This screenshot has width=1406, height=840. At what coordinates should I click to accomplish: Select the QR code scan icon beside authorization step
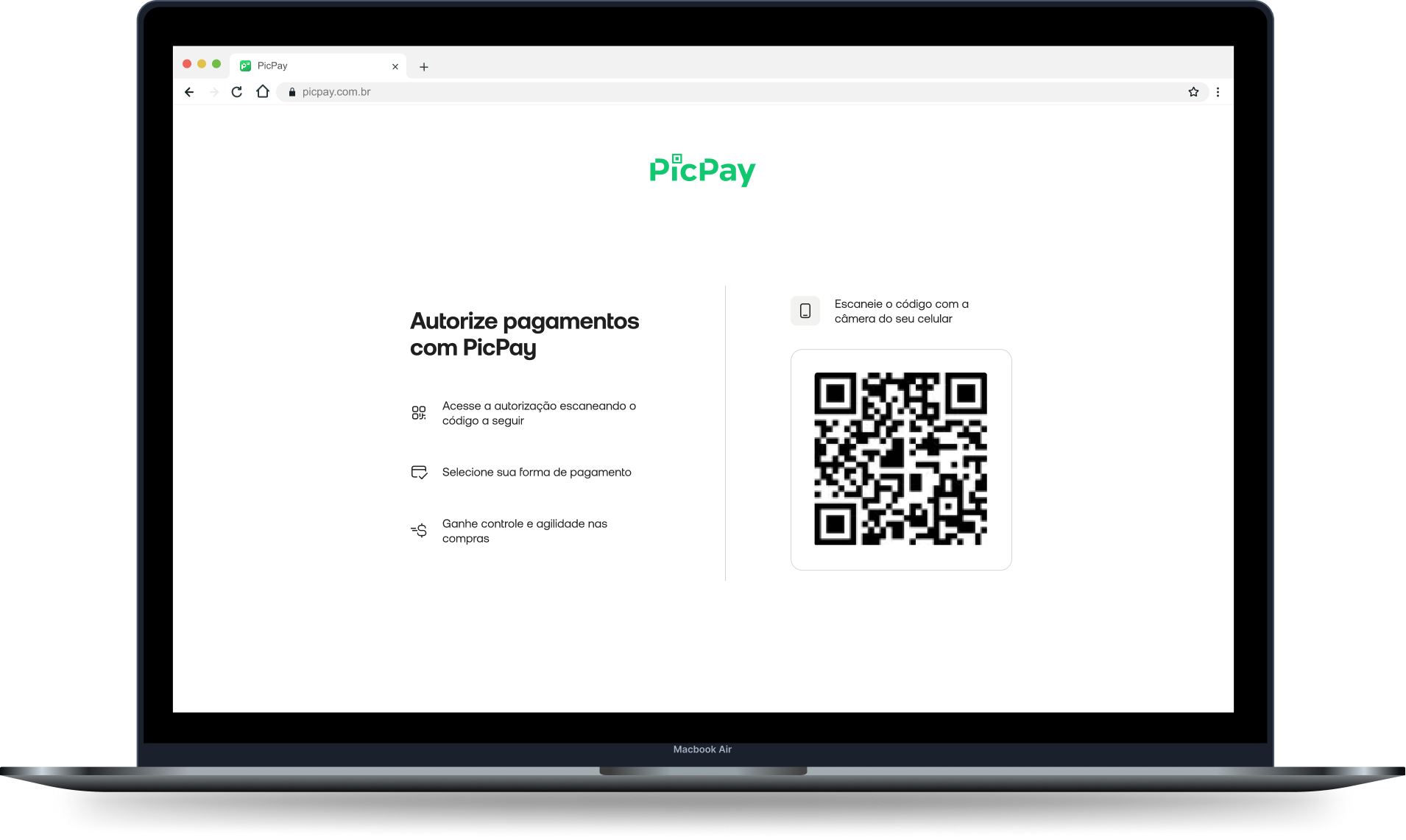419,412
